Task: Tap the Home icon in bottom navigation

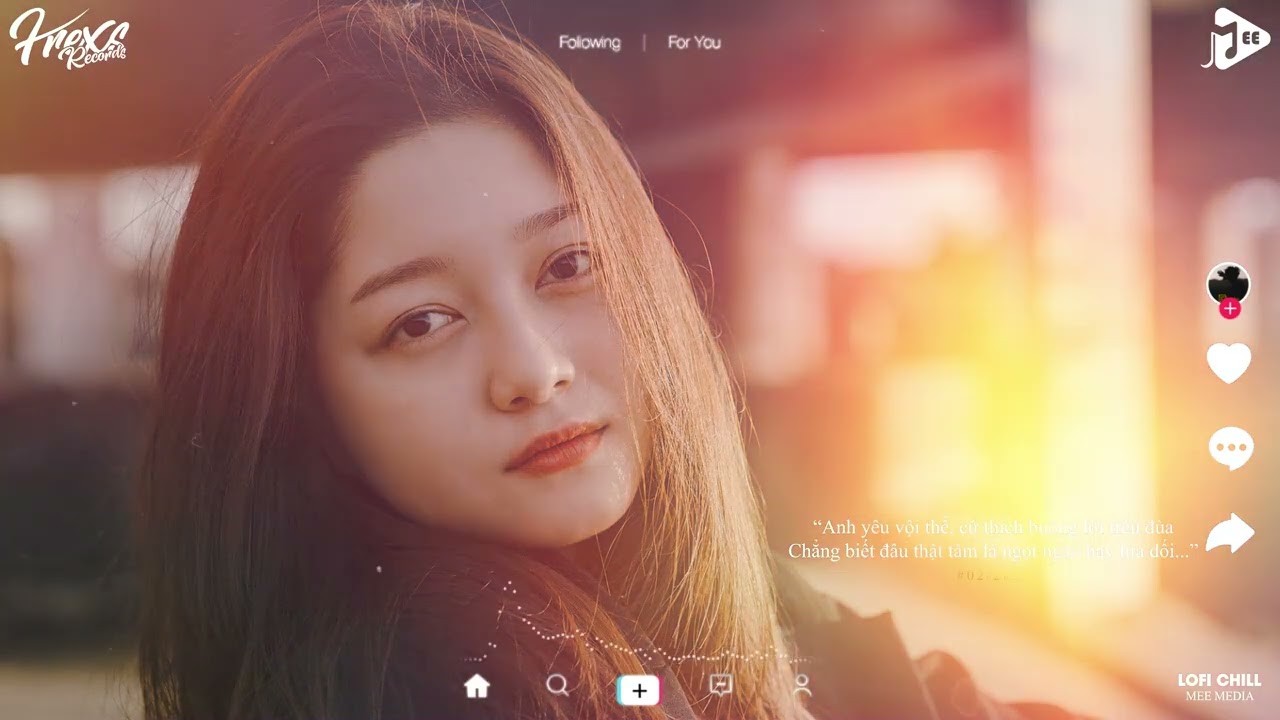Action: [x=477, y=686]
